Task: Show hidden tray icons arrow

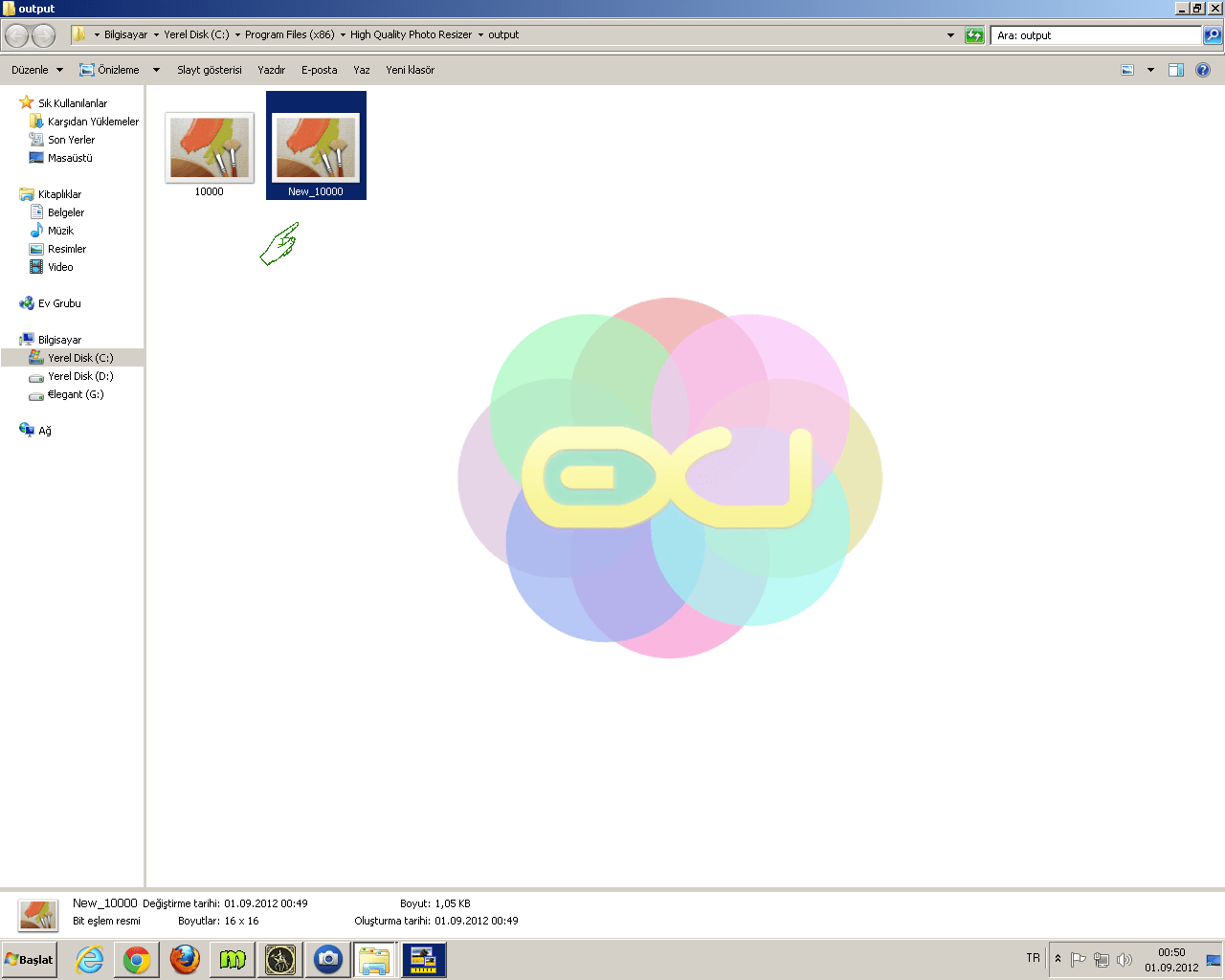Action: [x=1058, y=959]
